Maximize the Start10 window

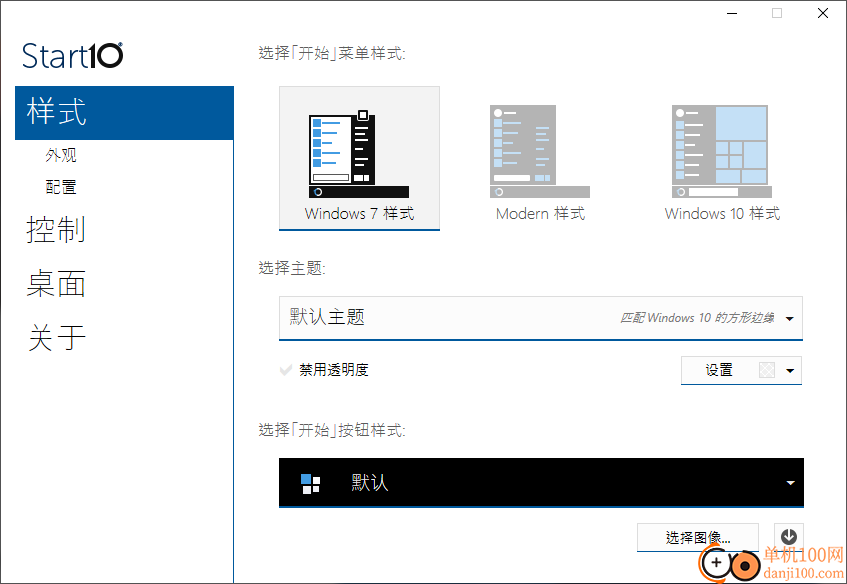(777, 13)
